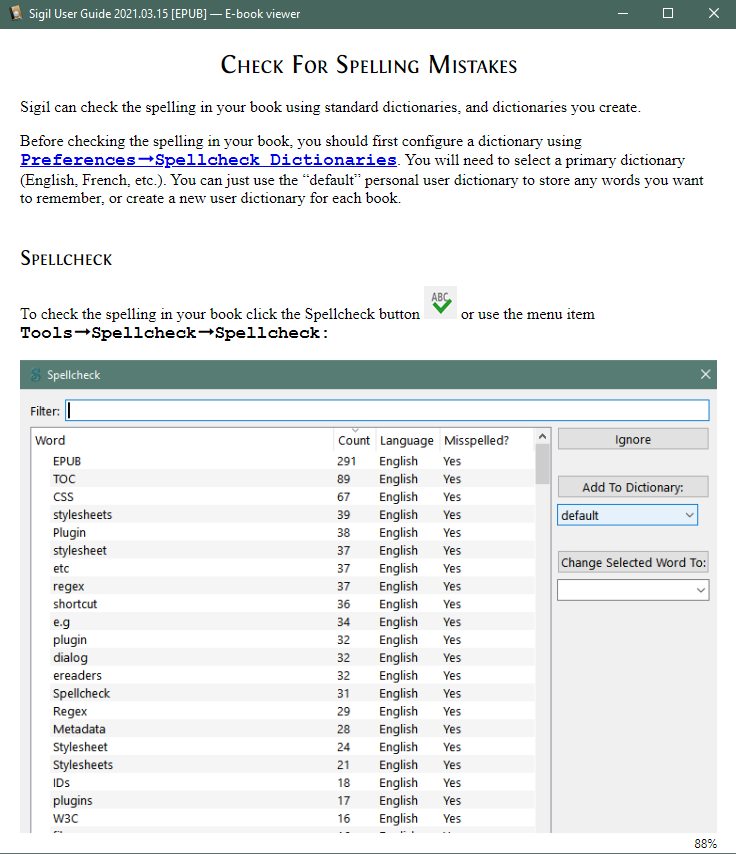Click the Spellcheck ABC checkmark icon

[x=440, y=302]
